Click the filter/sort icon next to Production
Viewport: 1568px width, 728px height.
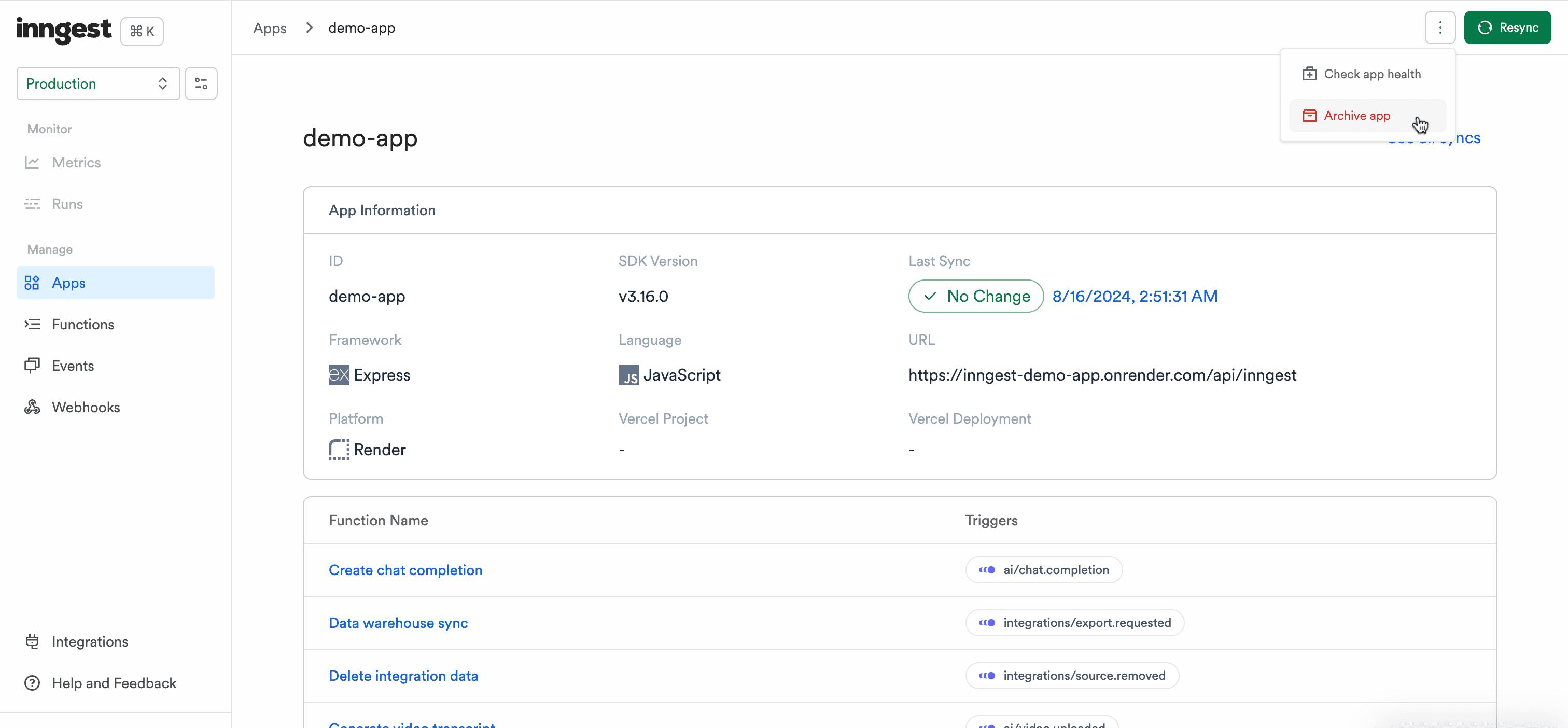click(x=200, y=83)
